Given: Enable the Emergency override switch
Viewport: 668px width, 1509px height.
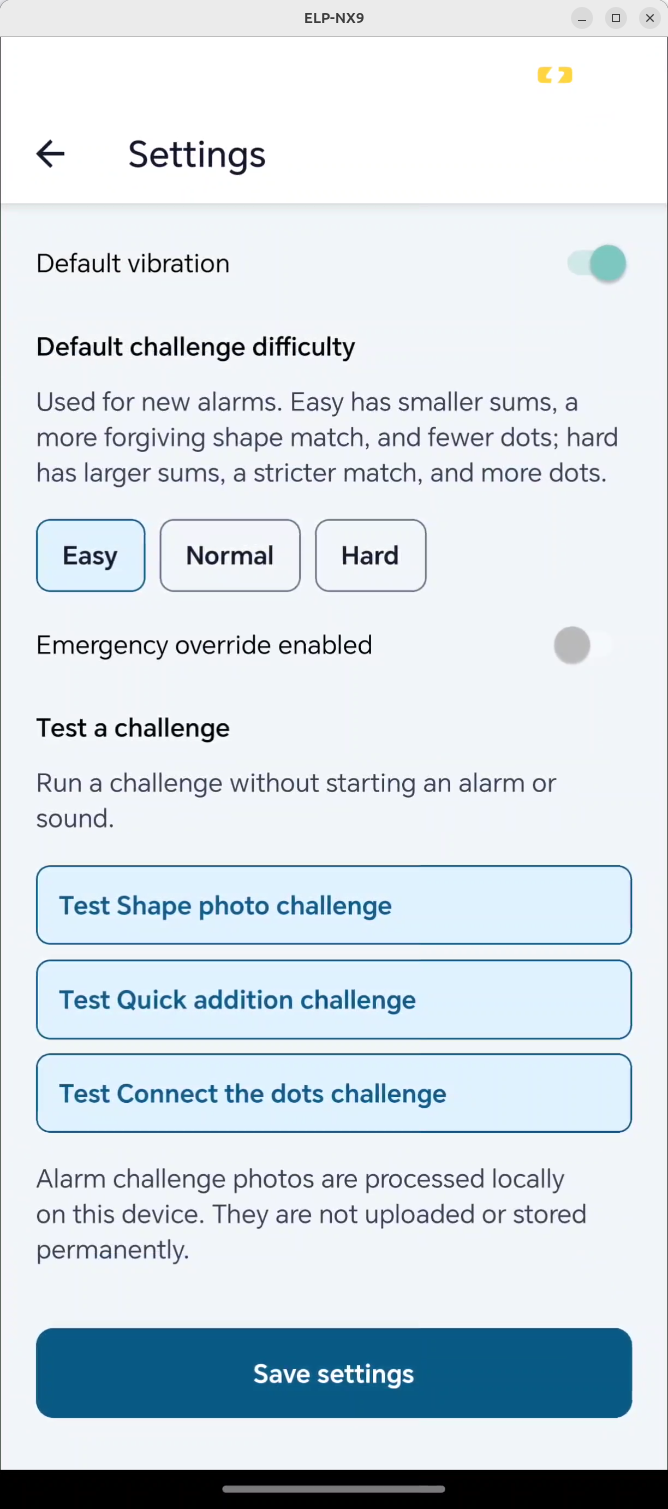Looking at the screenshot, I should (x=585, y=645).
